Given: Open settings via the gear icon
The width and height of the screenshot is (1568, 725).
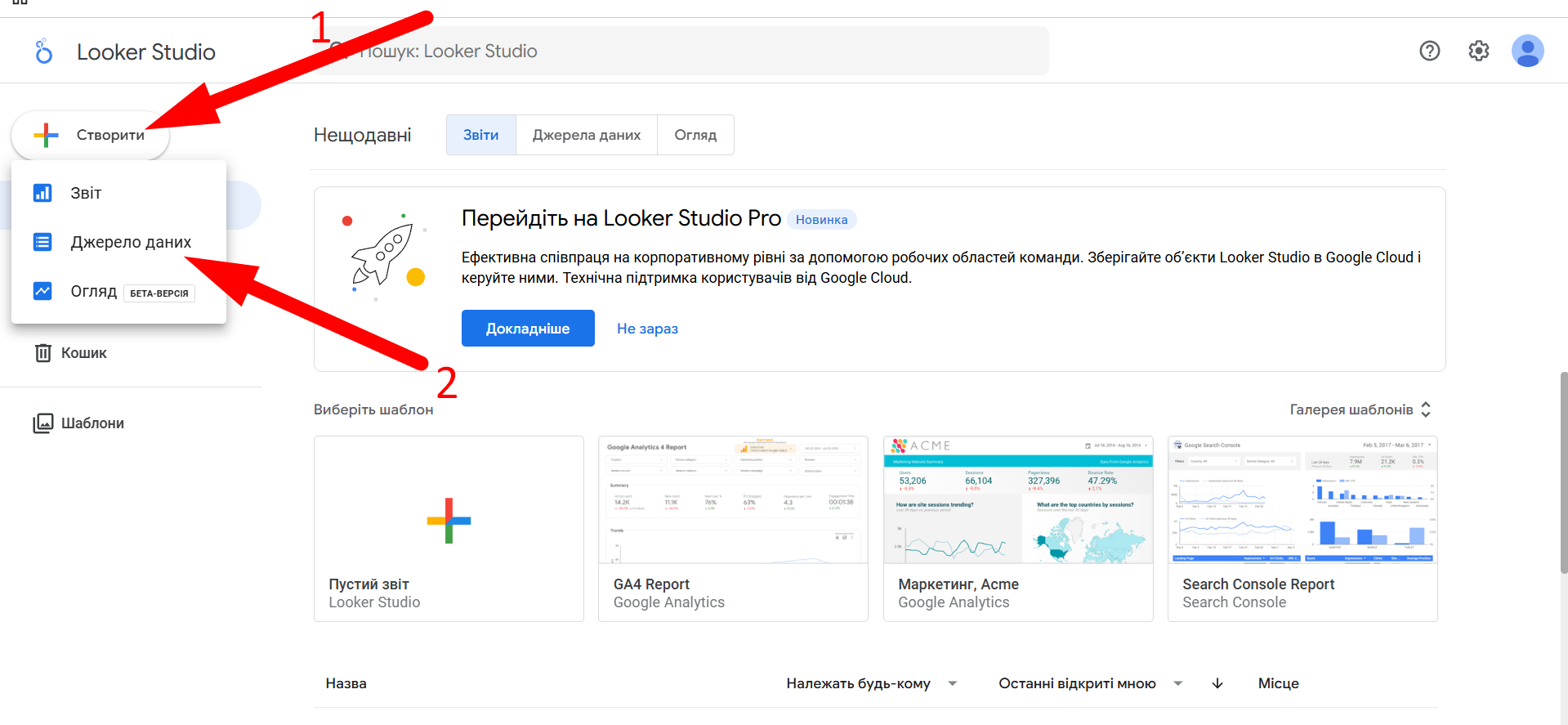Looking at the screenshot, I should coord(1479,51).
